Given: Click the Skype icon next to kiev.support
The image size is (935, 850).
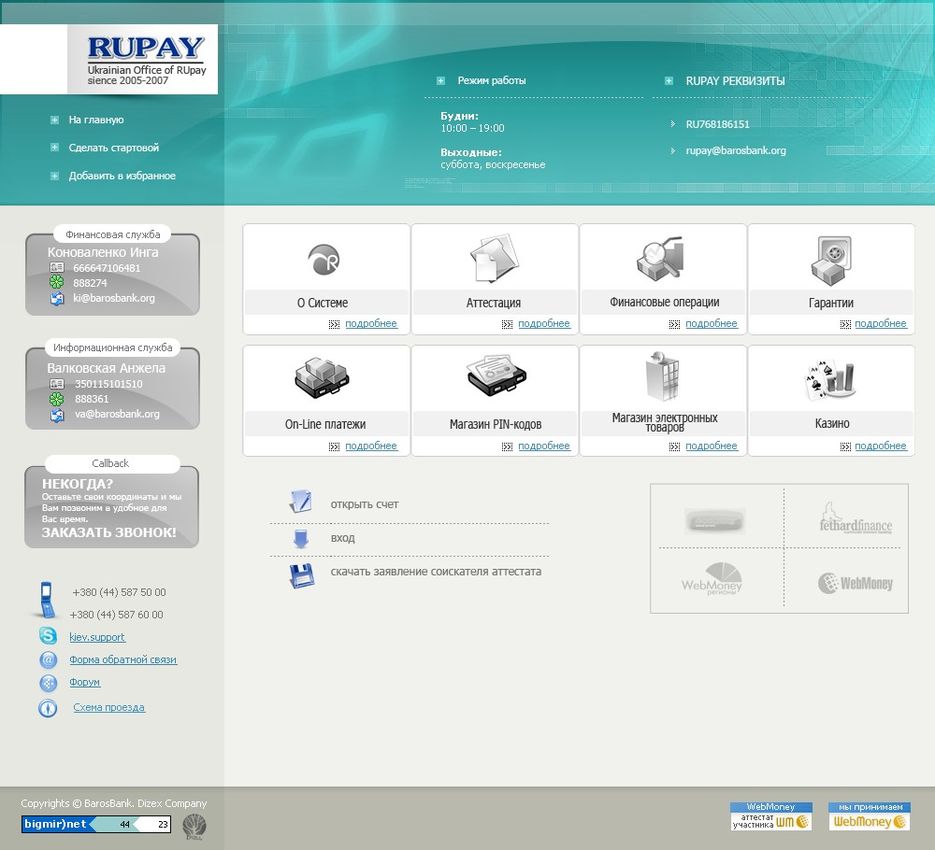Looking at the screenshot, I should click(48, 636).
